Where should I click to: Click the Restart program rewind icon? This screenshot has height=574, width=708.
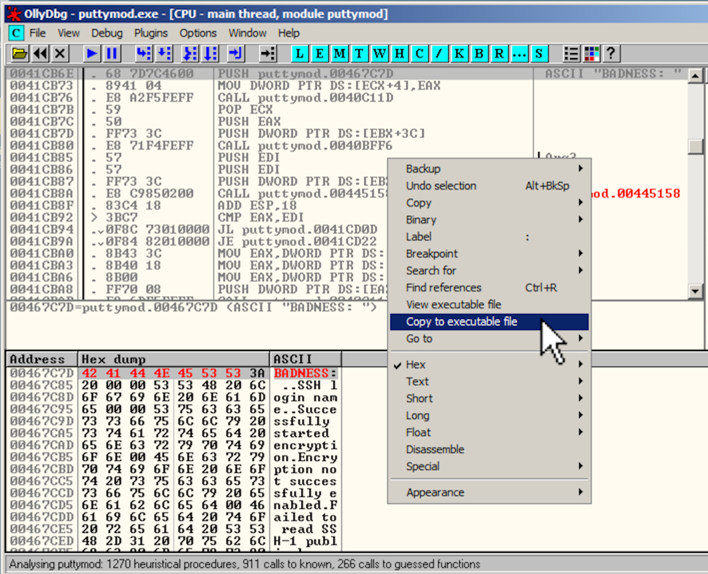pyautogui.click(x=40, y=53)
